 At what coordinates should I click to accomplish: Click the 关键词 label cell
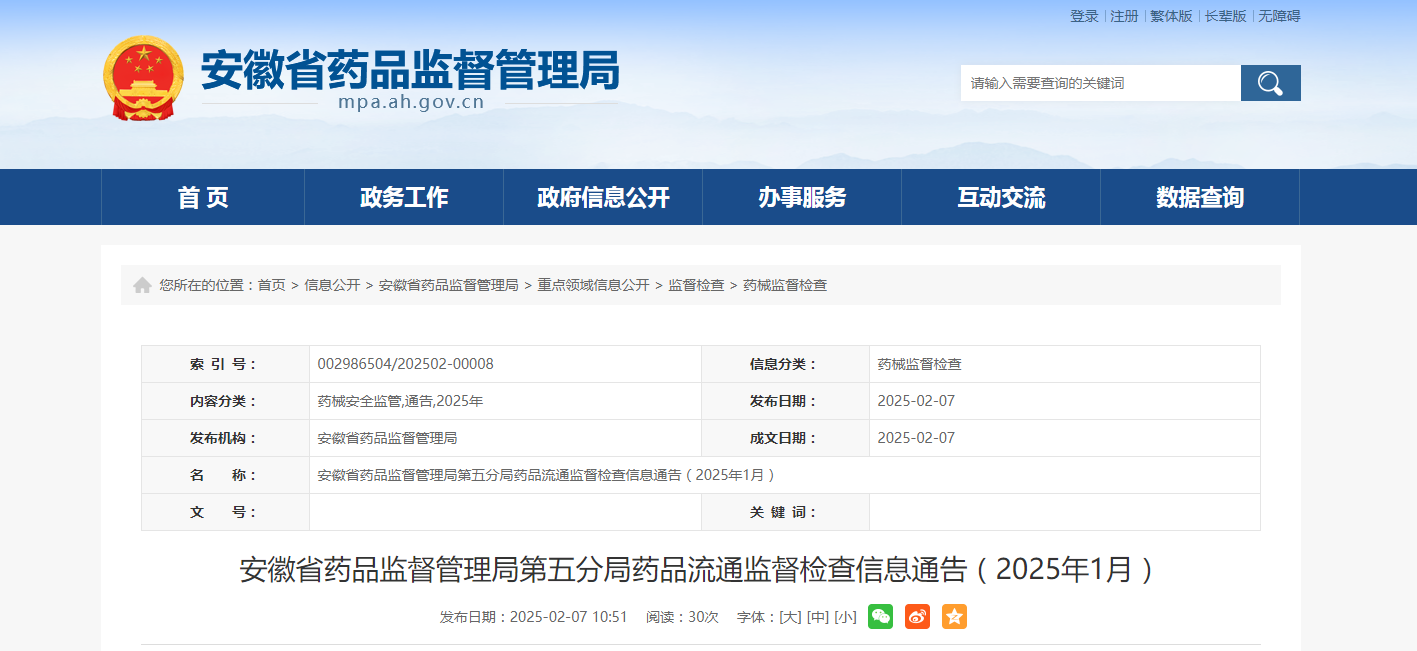(x=785, y=512)
